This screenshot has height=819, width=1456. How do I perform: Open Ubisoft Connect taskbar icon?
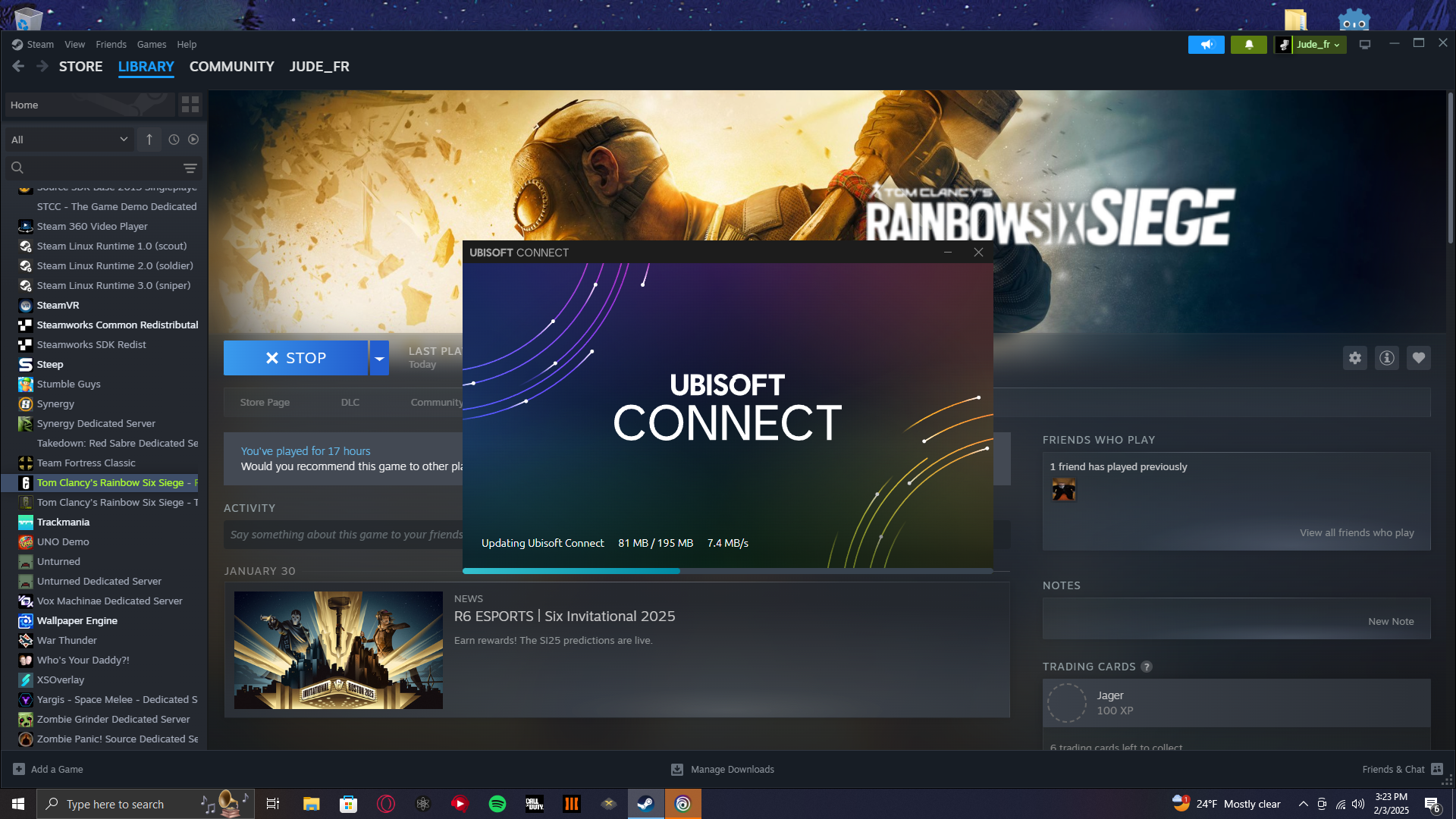pyautogui.click(x=683, y=804)
